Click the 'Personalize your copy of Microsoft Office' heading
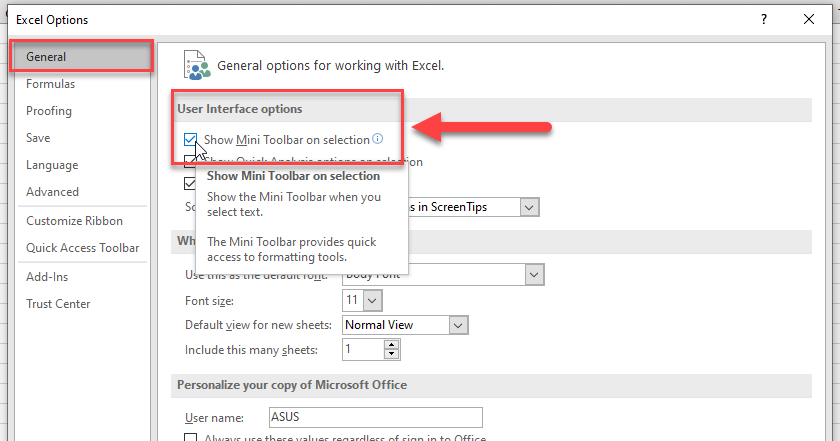 292,385
